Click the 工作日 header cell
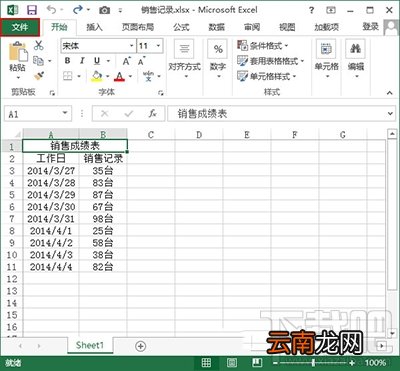 [51, 158]
